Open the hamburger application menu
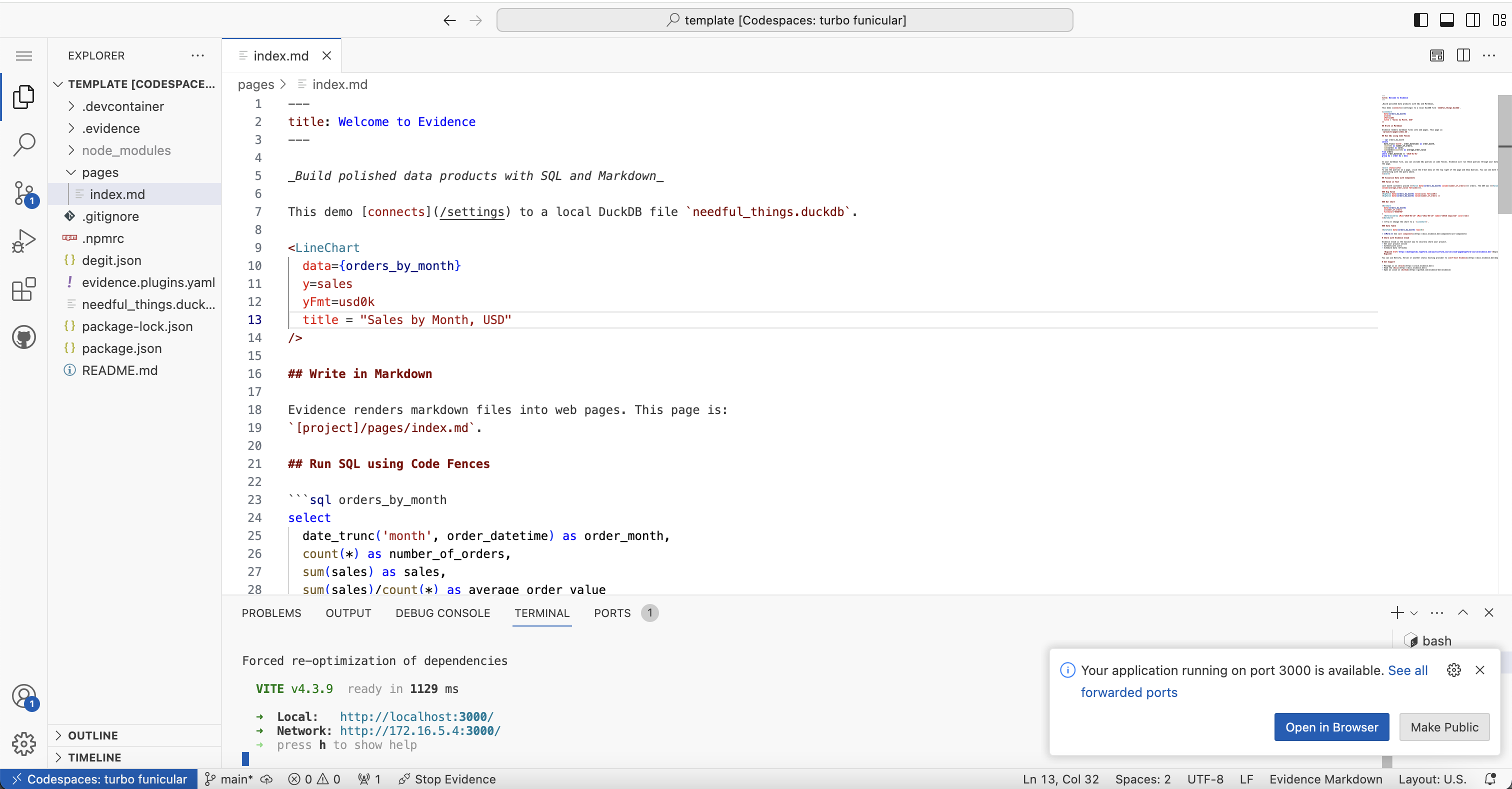The height and width of the screenshot is (789, 1512). pos(24,56)
